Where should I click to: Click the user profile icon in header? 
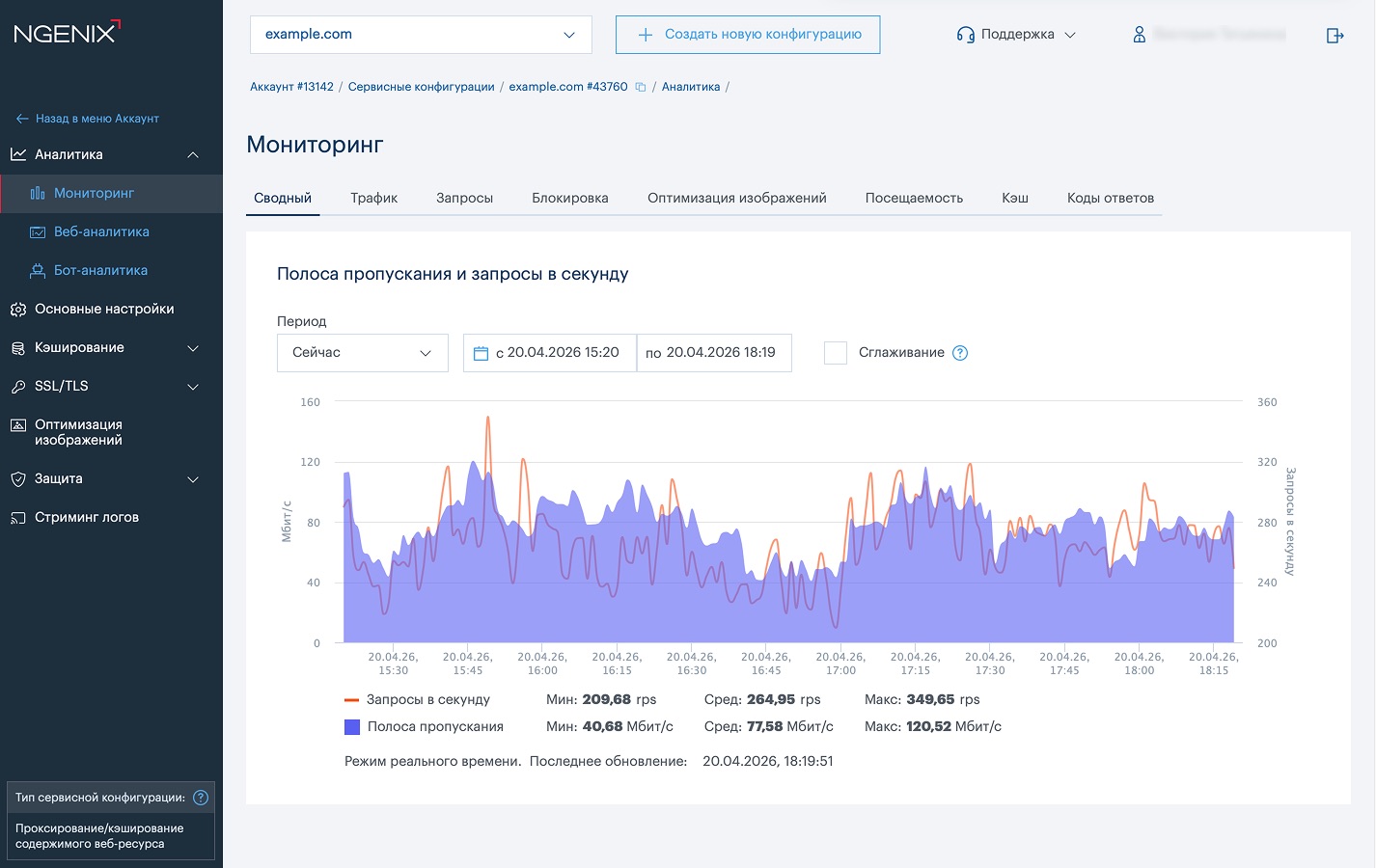(1139, 35)
